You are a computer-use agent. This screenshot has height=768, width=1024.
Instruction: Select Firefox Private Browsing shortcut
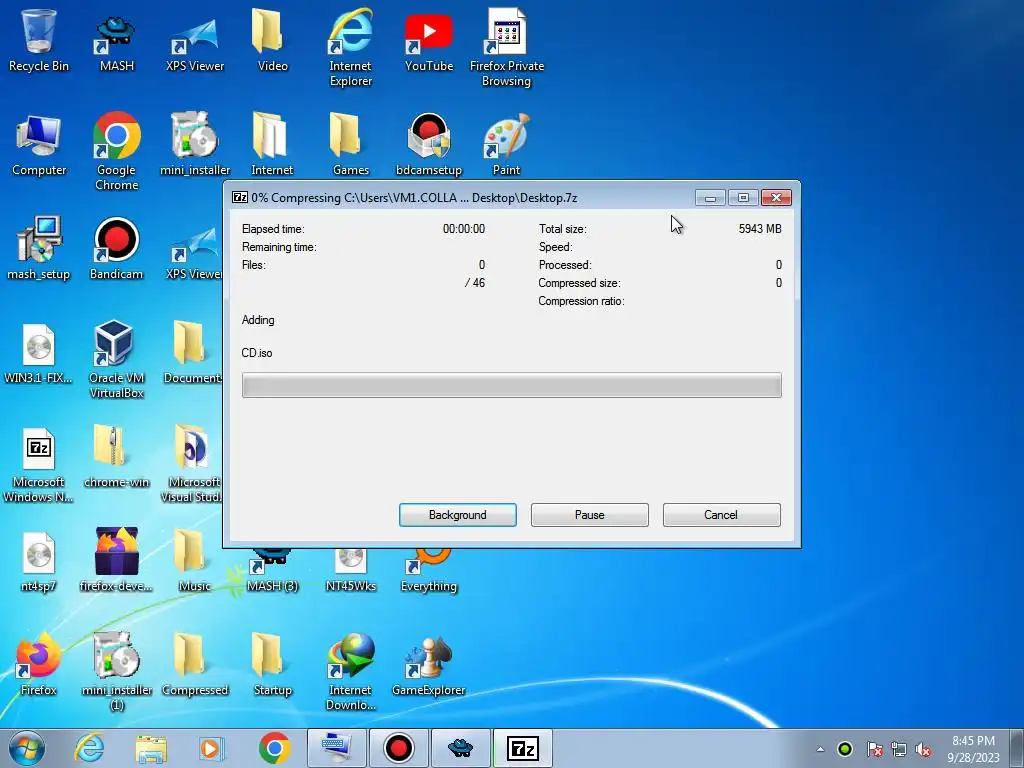(507, 47)
